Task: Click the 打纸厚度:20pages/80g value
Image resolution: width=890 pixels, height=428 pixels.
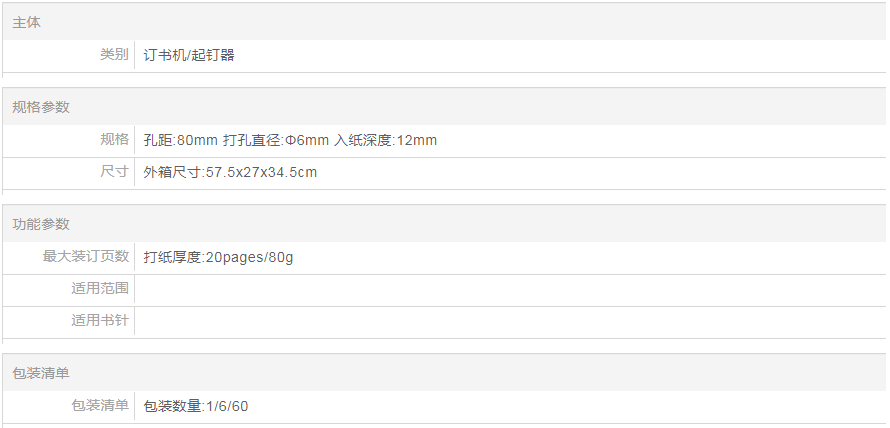Action: tap(218, 257)
